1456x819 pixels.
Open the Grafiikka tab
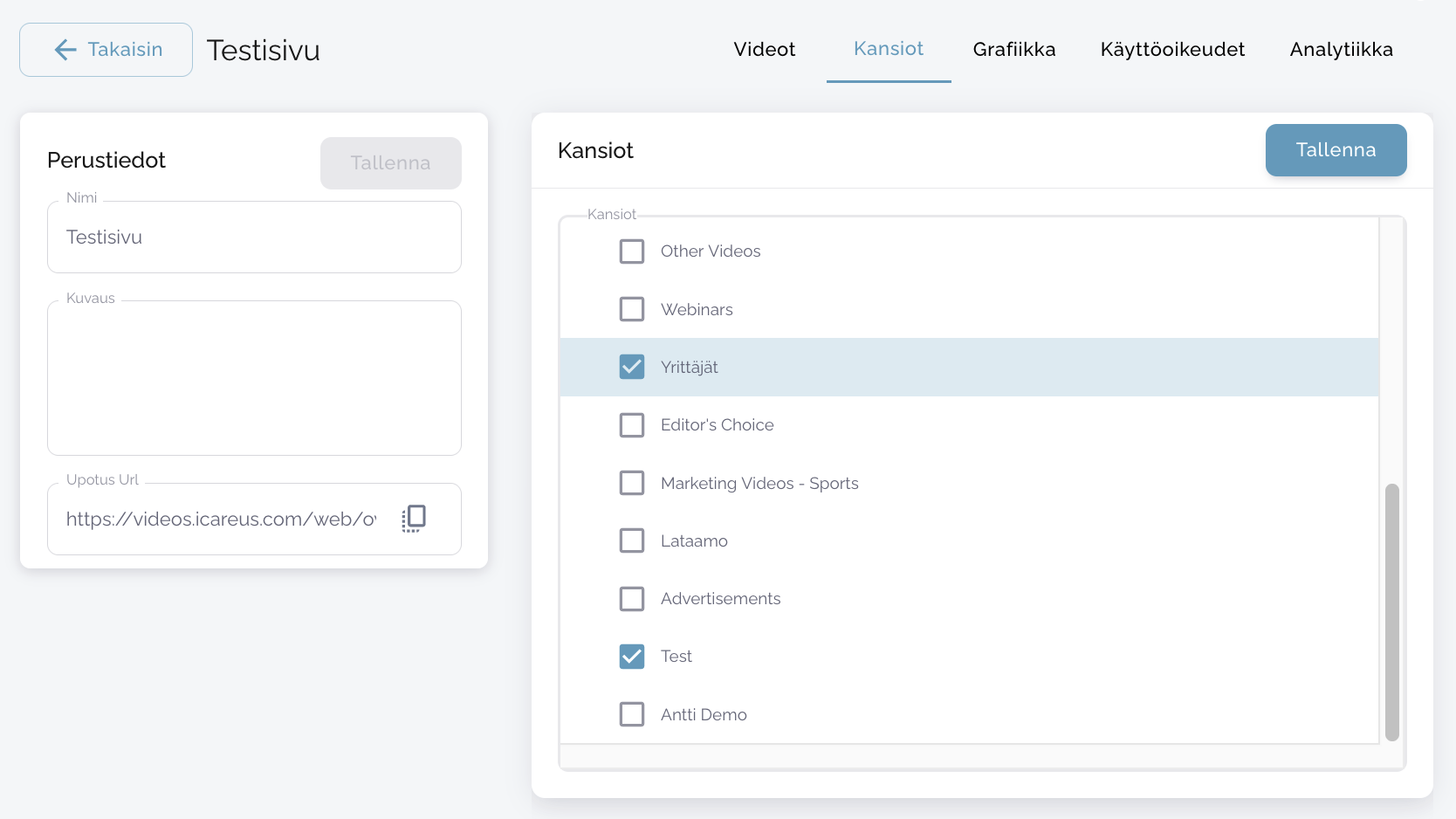(1013, 50)
